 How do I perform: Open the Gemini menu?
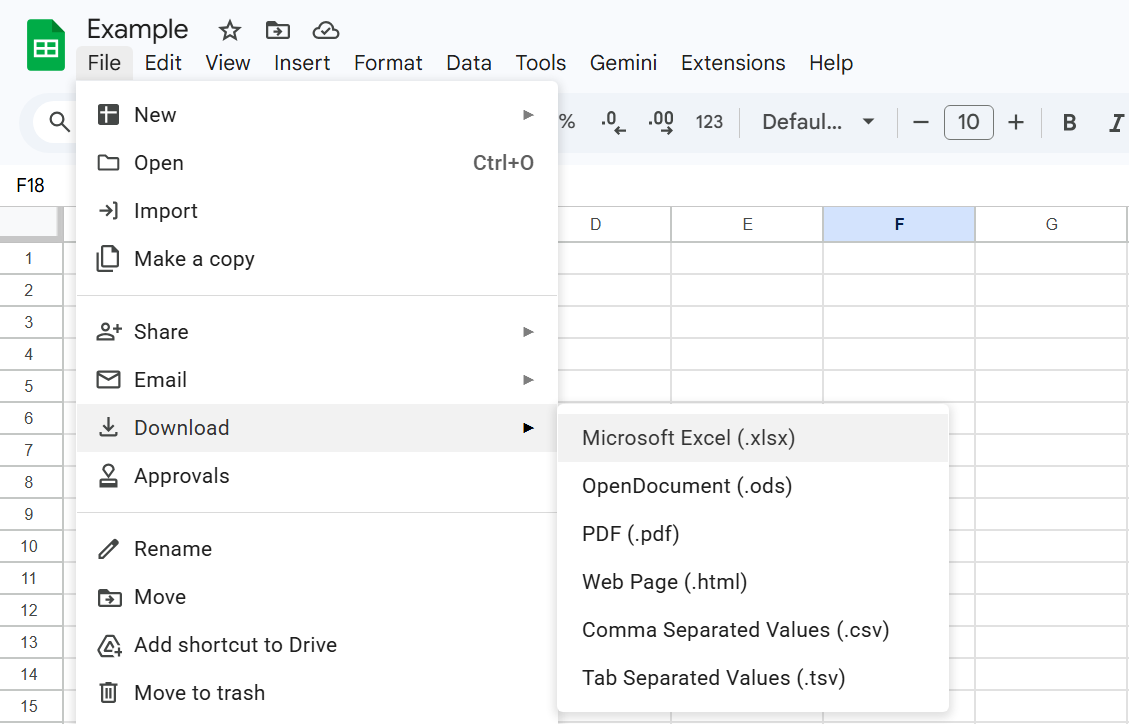tap(623, 63)
